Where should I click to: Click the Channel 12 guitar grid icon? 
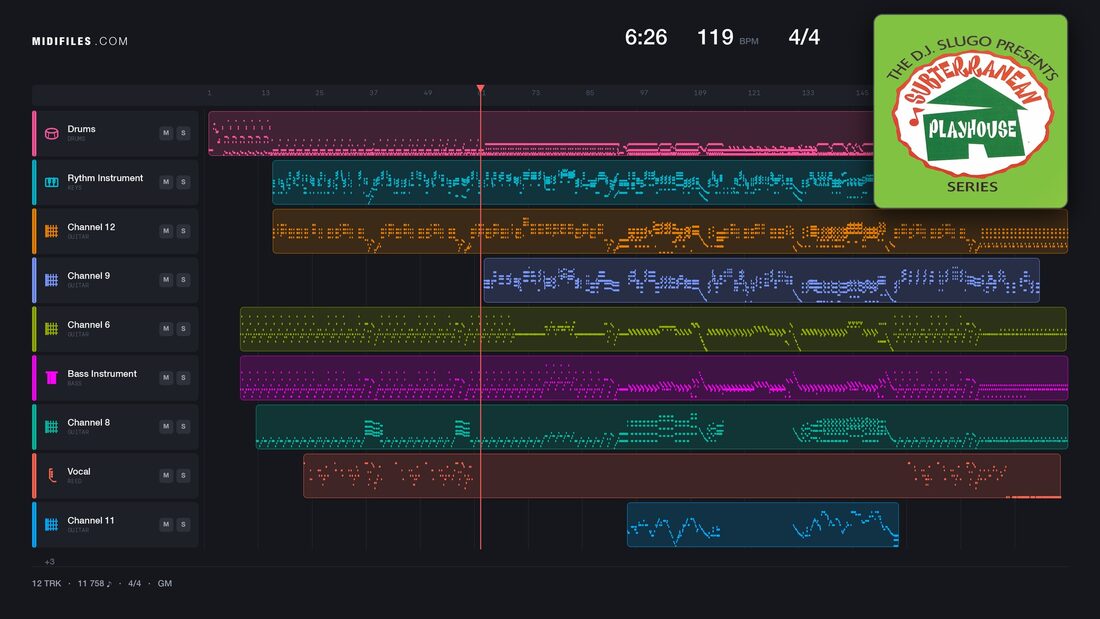51,231
